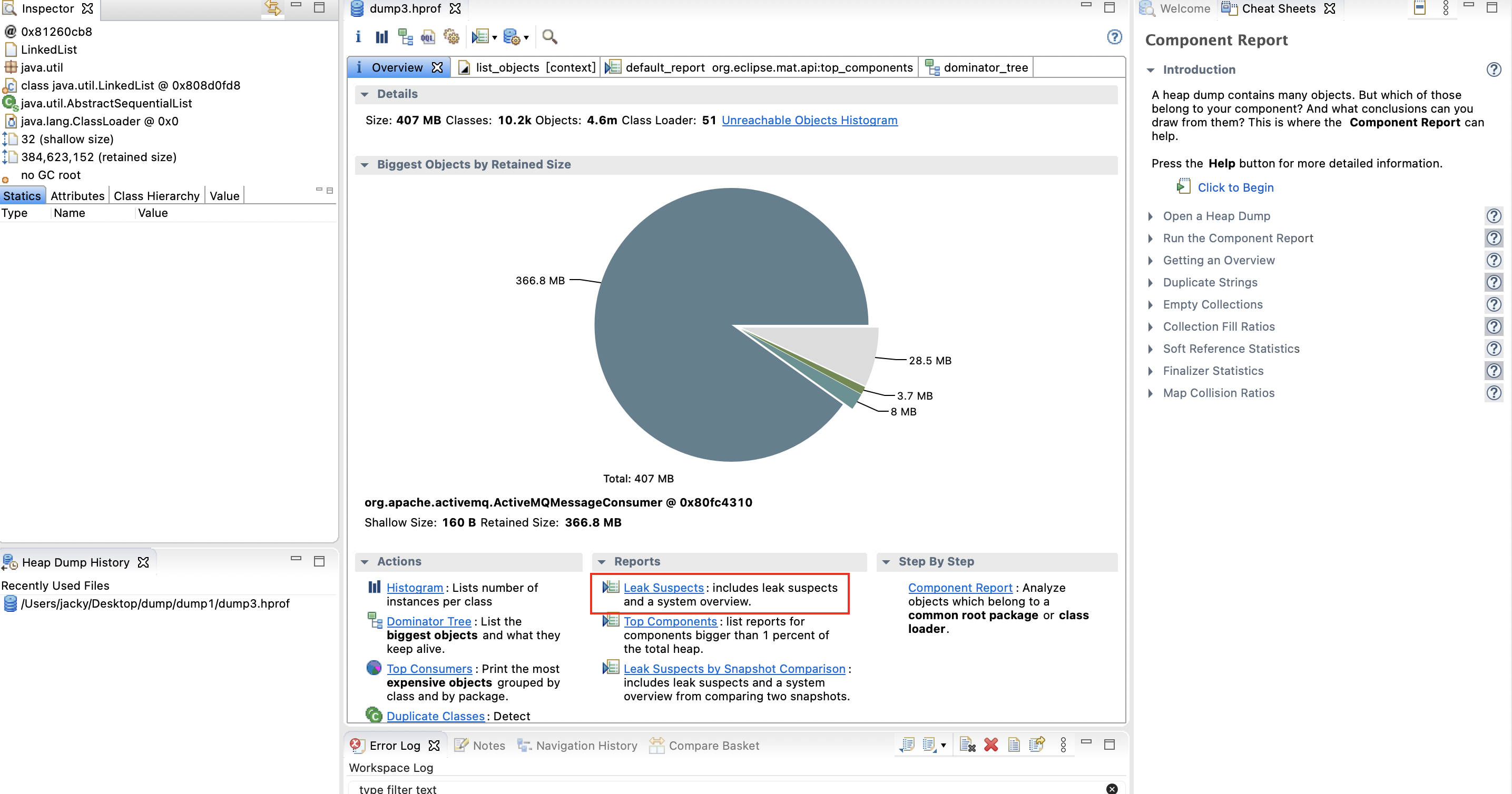Viewport: 1512px width, 794px height.
Task: Open Dominator Tree from toolbar
Action: pos(405,37)
